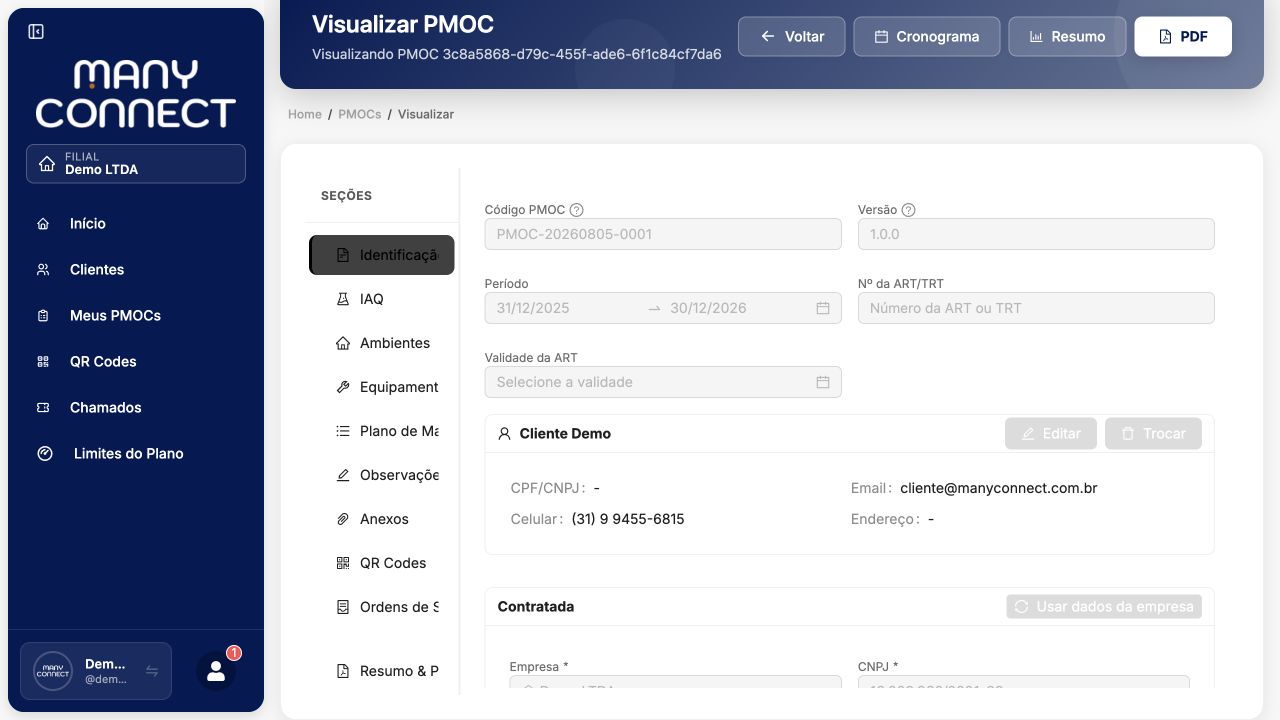Click the PDF file icon beside Resumo & P

pos(343,671)
